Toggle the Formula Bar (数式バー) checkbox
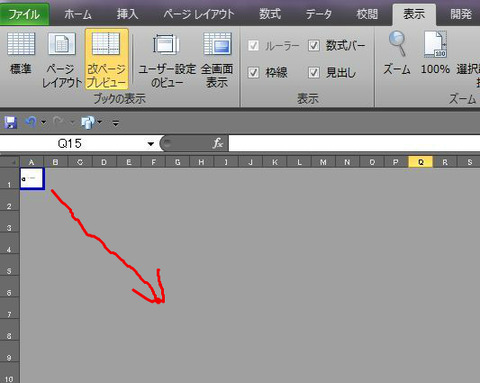This screenshot has height=383, width=480. (314, 45)
